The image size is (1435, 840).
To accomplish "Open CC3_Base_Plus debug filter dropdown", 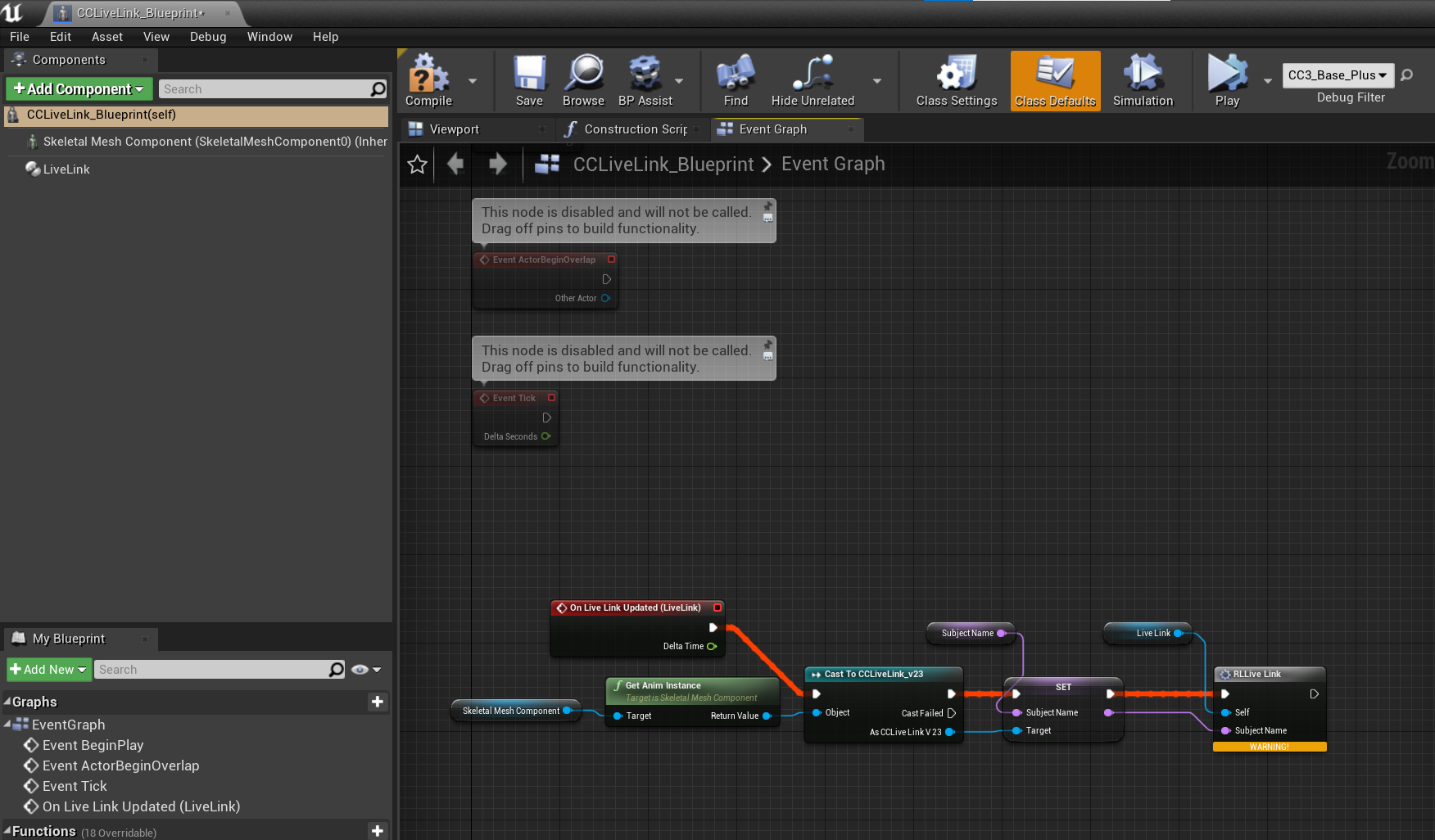I will (x=1338, y=75).
